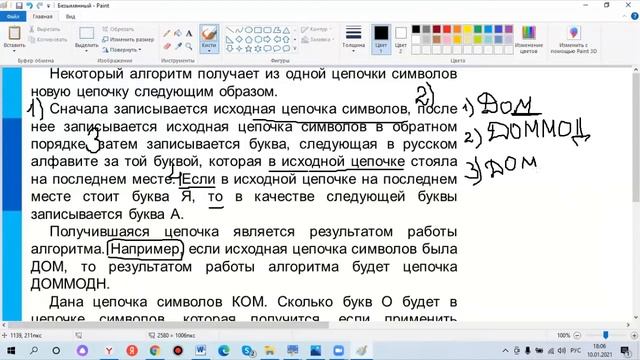Click the zoom in plus button
The height and width of the screenshot is (360, 640).
(634, 335)
